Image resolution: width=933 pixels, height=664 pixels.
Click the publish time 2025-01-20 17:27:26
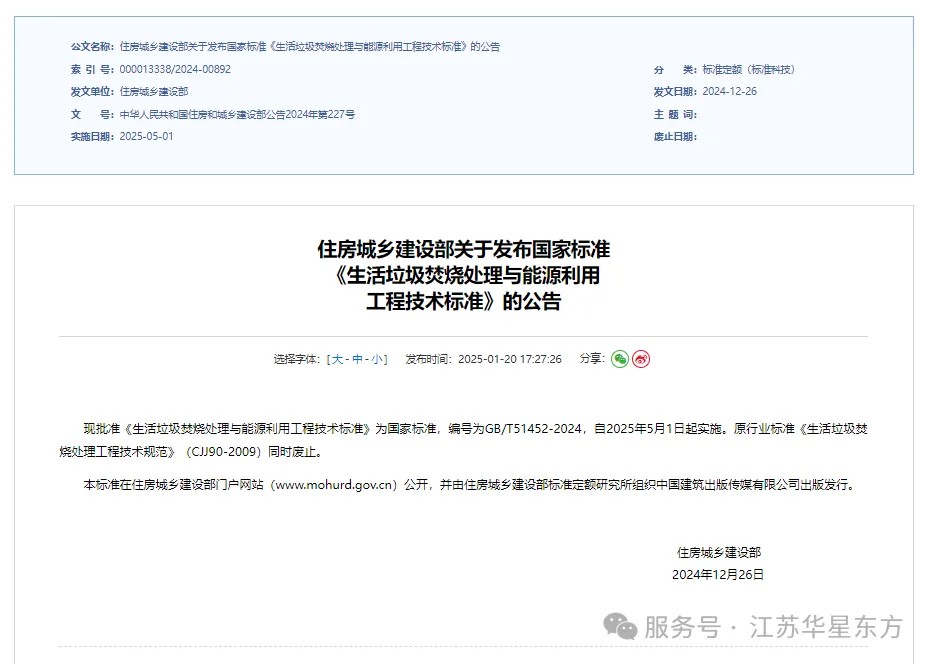510,359
